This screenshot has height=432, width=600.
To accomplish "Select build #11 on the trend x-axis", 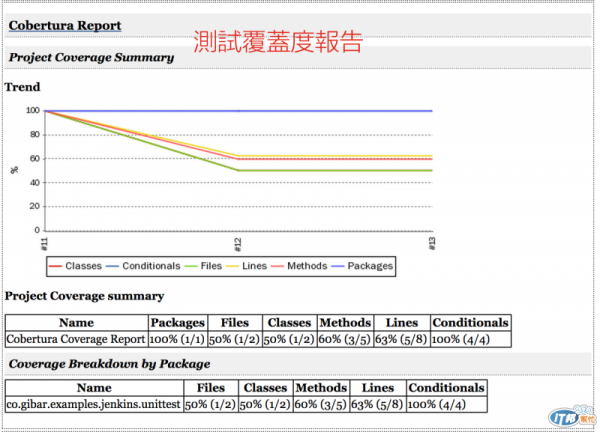I will click(x=45, y=244).
